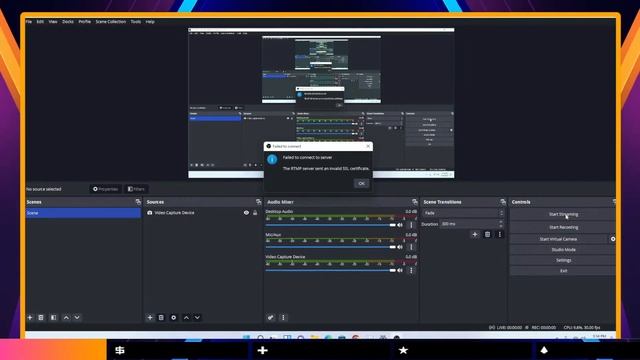This screenshot has width=640, height=360.
Task: Open the Tools menu
Action: coord(136,22)
